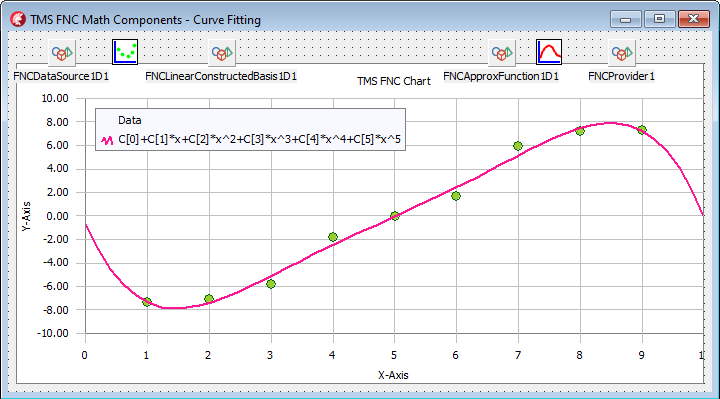This screenshot has width=720, height=399.
Task: Click the 7 X-axis tick label
Action: 518,355
